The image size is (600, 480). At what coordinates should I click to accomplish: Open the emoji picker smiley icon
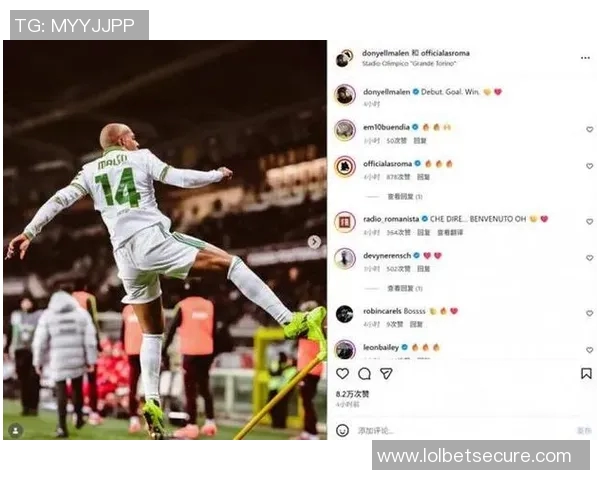342,430
